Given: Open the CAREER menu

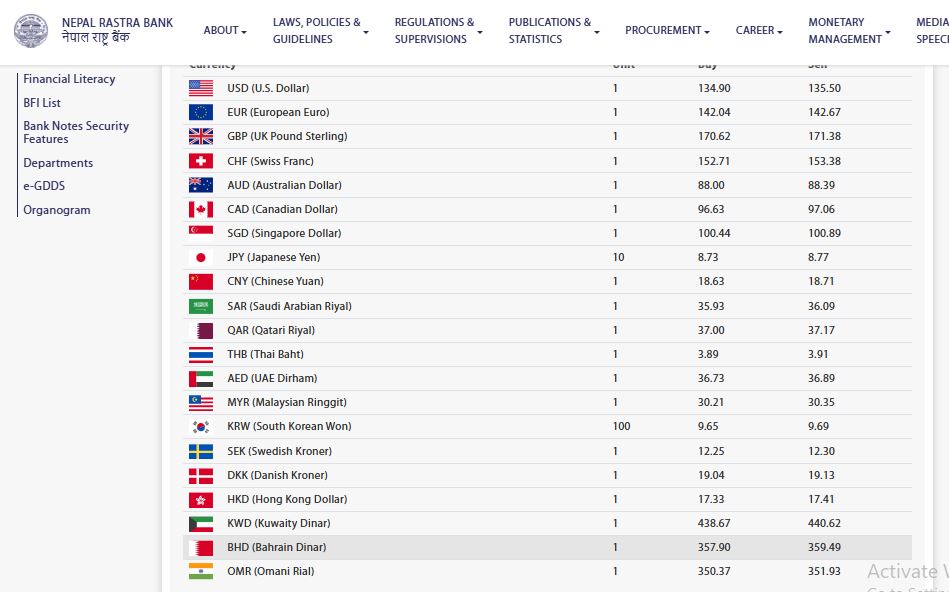Looking at the screenshot, I should (x=759, y=31).
